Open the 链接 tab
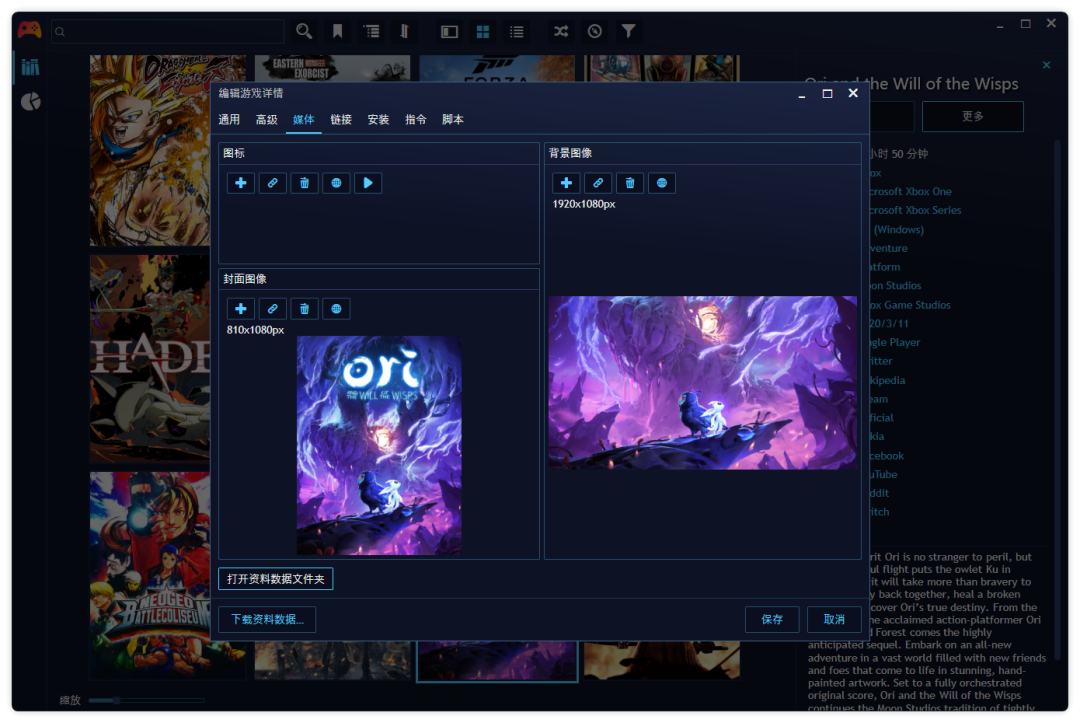This screenshot has height=723, width=1080. [341, 120]
